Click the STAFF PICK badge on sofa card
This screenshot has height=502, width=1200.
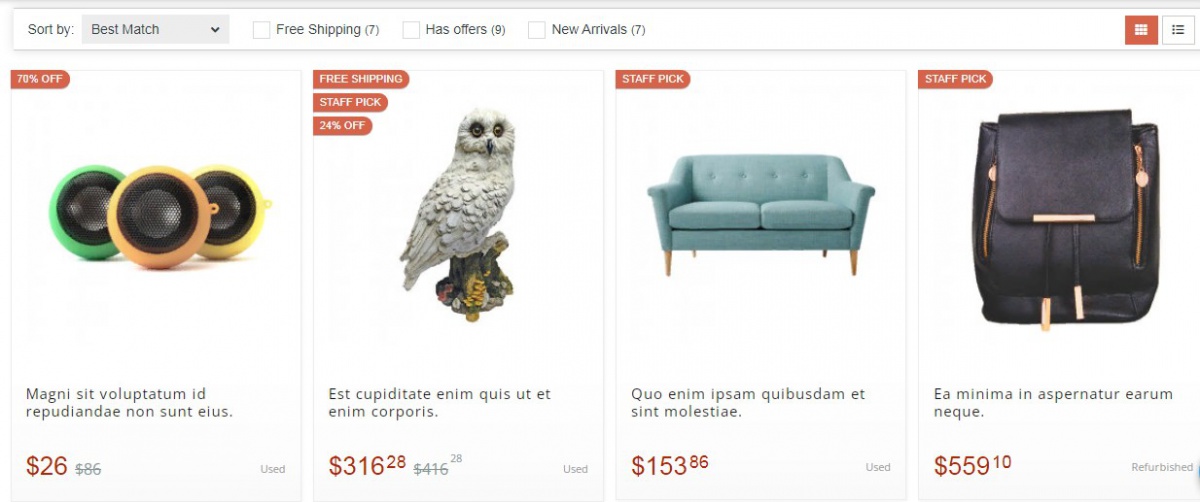(x=652, y=79)
